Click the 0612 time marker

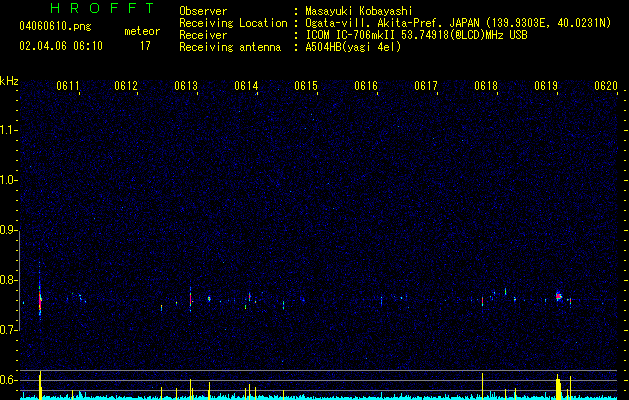coord(126,86)
